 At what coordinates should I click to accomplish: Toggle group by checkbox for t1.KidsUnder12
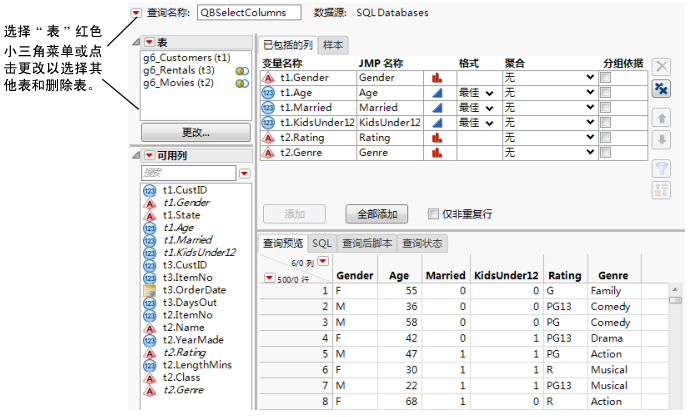pos(606,123)
